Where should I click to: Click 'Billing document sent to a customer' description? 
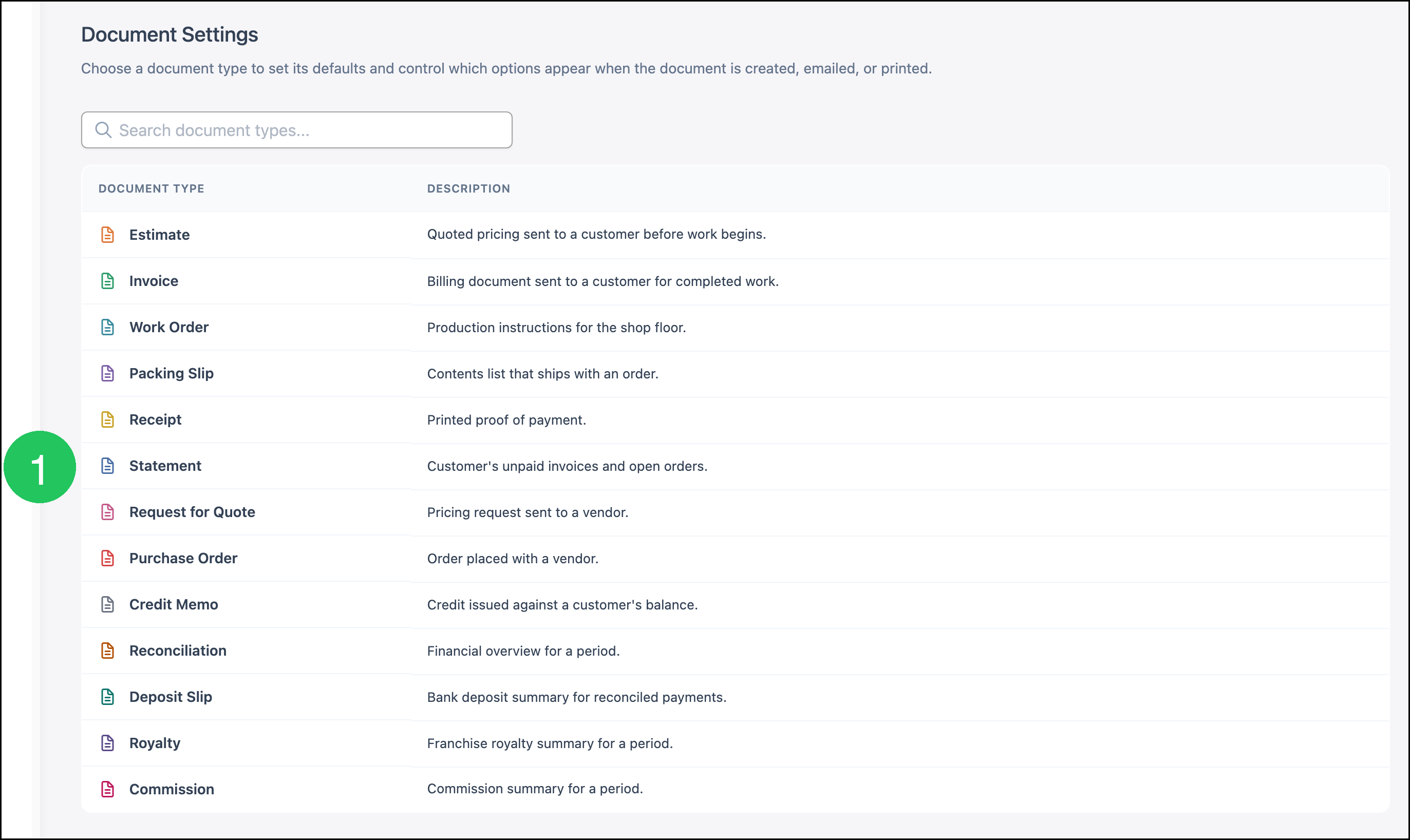[x=603, y=281]
